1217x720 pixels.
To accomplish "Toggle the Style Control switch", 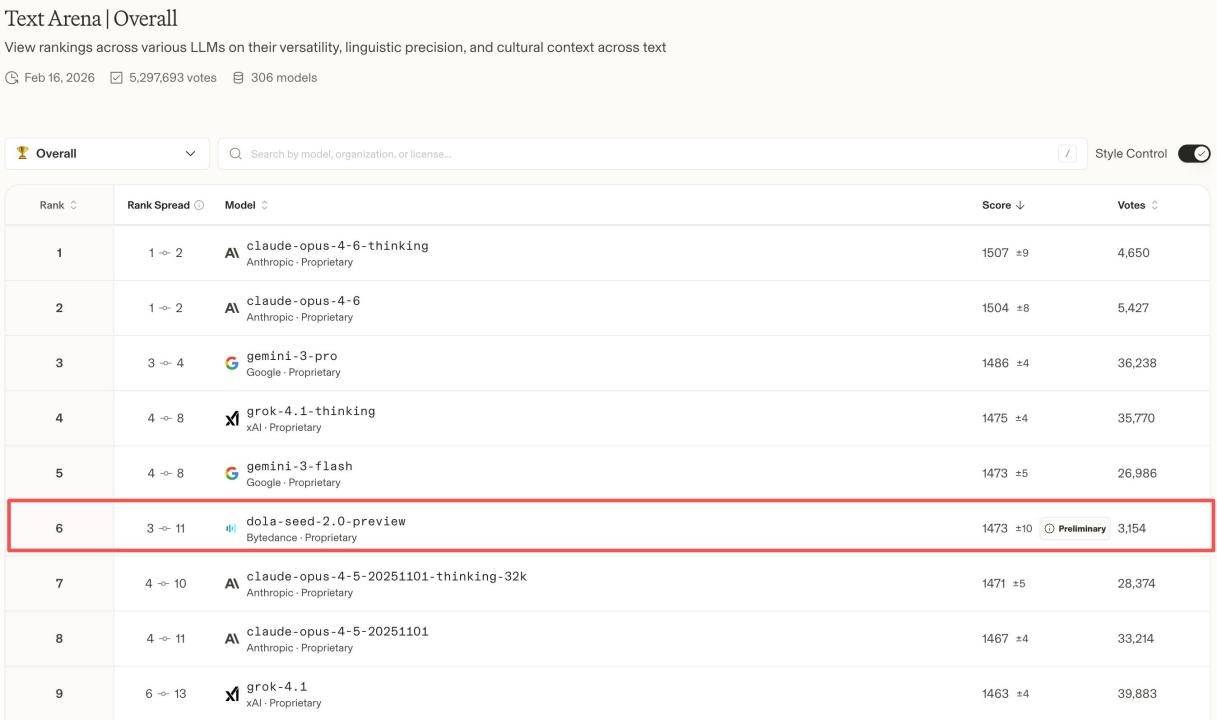I will [x=1193, y=153].
